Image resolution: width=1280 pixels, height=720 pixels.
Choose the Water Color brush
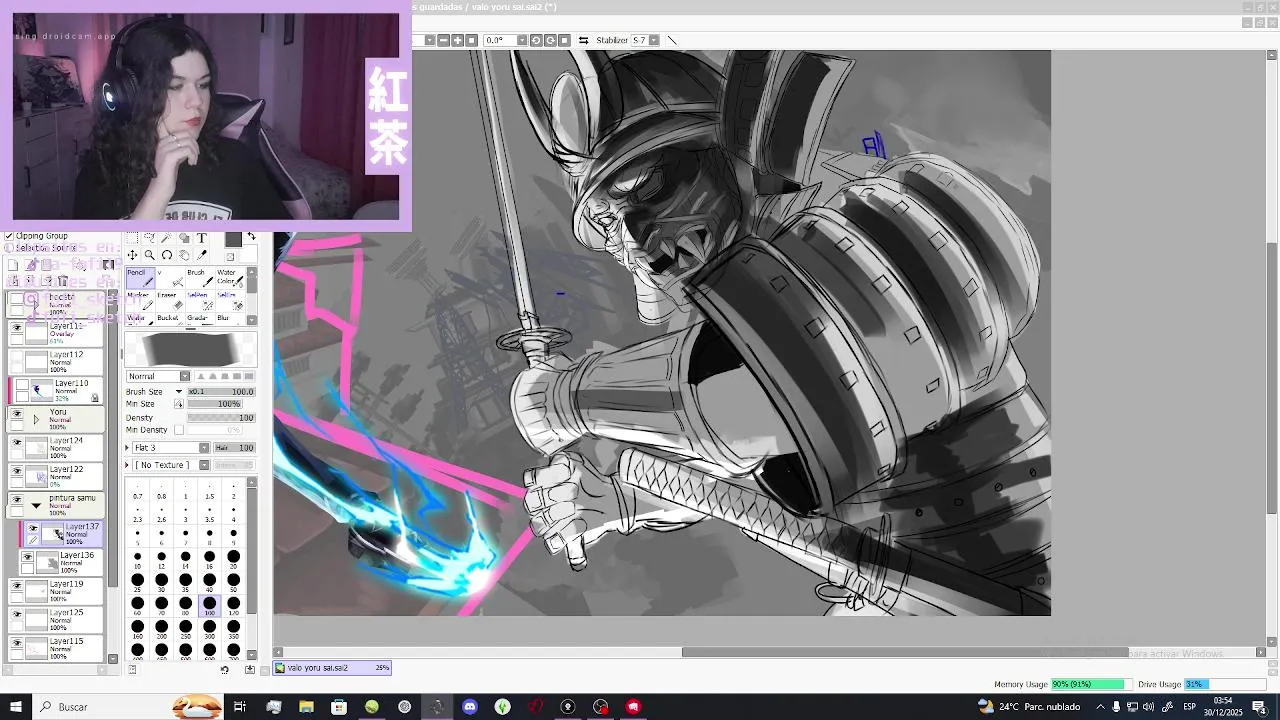pyautogui.click(x=229, y=279)
